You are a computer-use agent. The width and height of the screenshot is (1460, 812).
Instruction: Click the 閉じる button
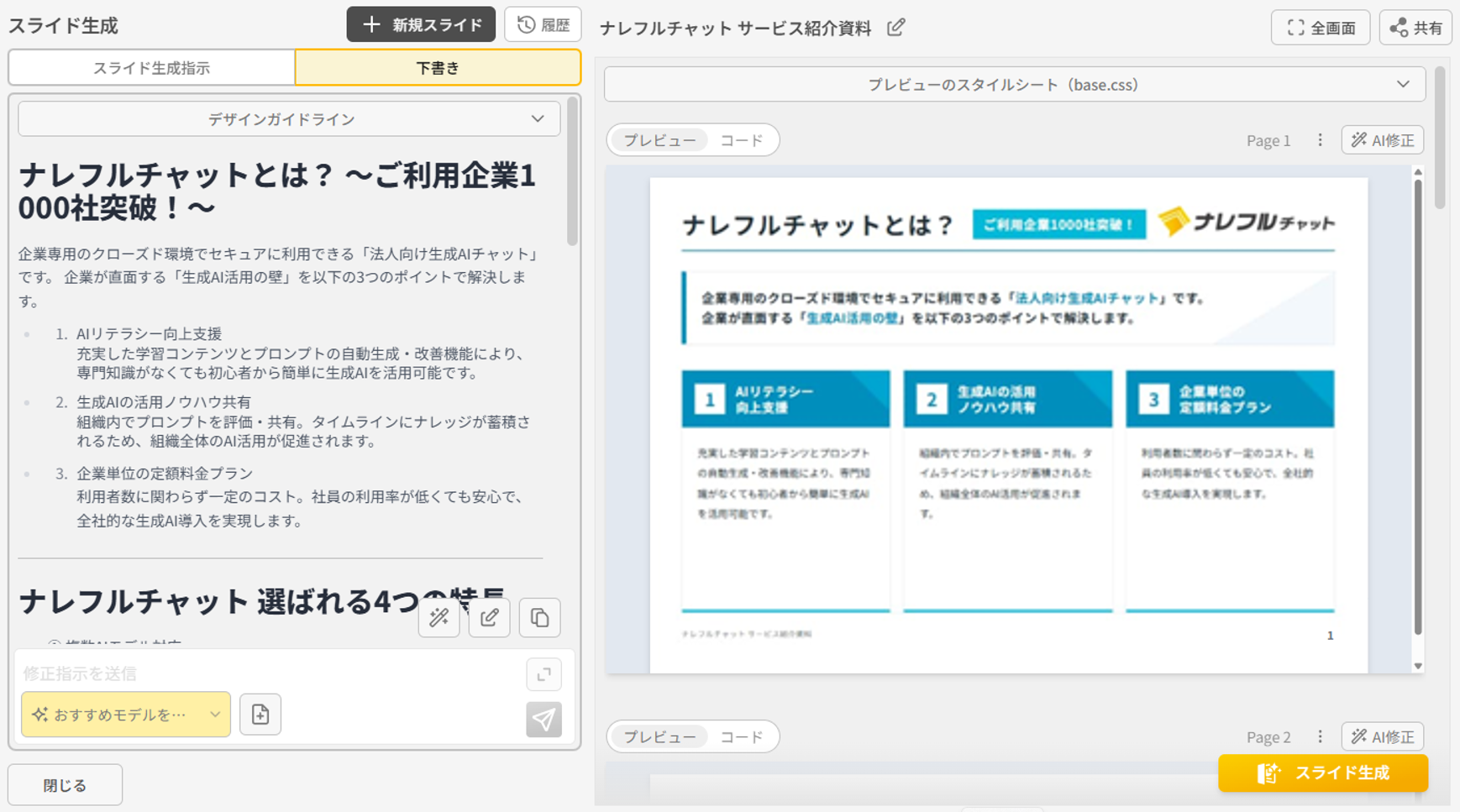click(65, 785)
